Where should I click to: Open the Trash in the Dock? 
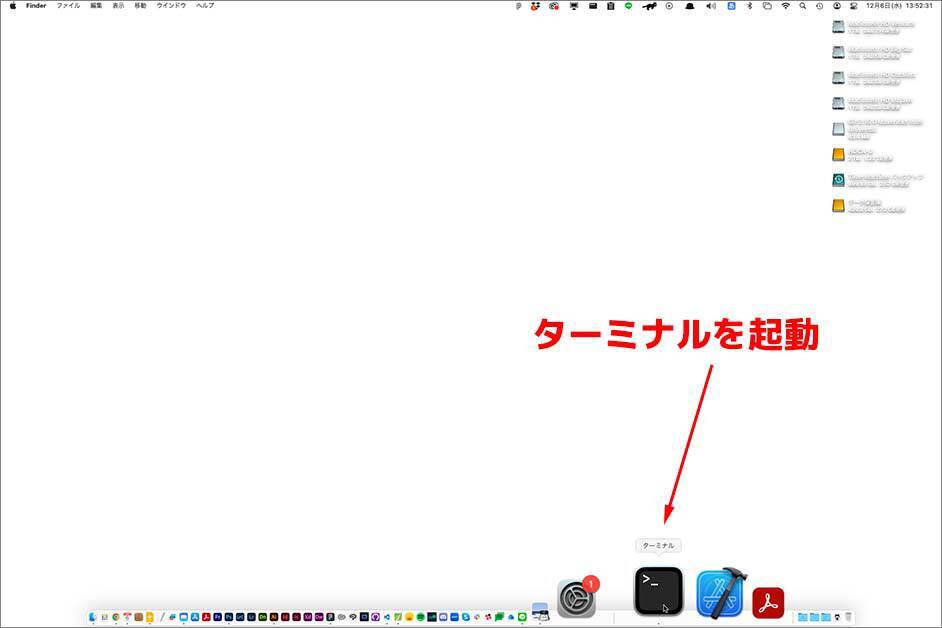[x=848, y=617]
